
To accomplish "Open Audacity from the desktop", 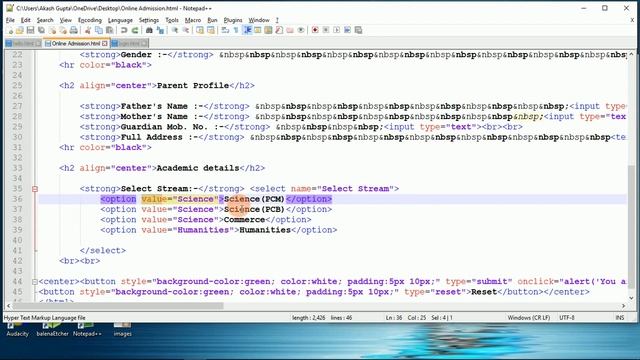I will click(x=17, y=330).
